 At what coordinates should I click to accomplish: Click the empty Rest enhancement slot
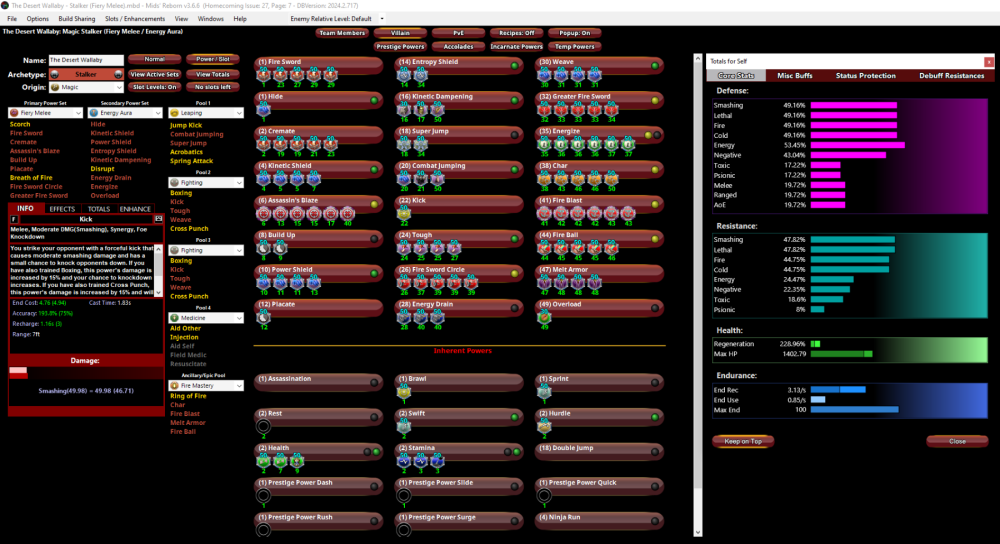click(263, 426)
